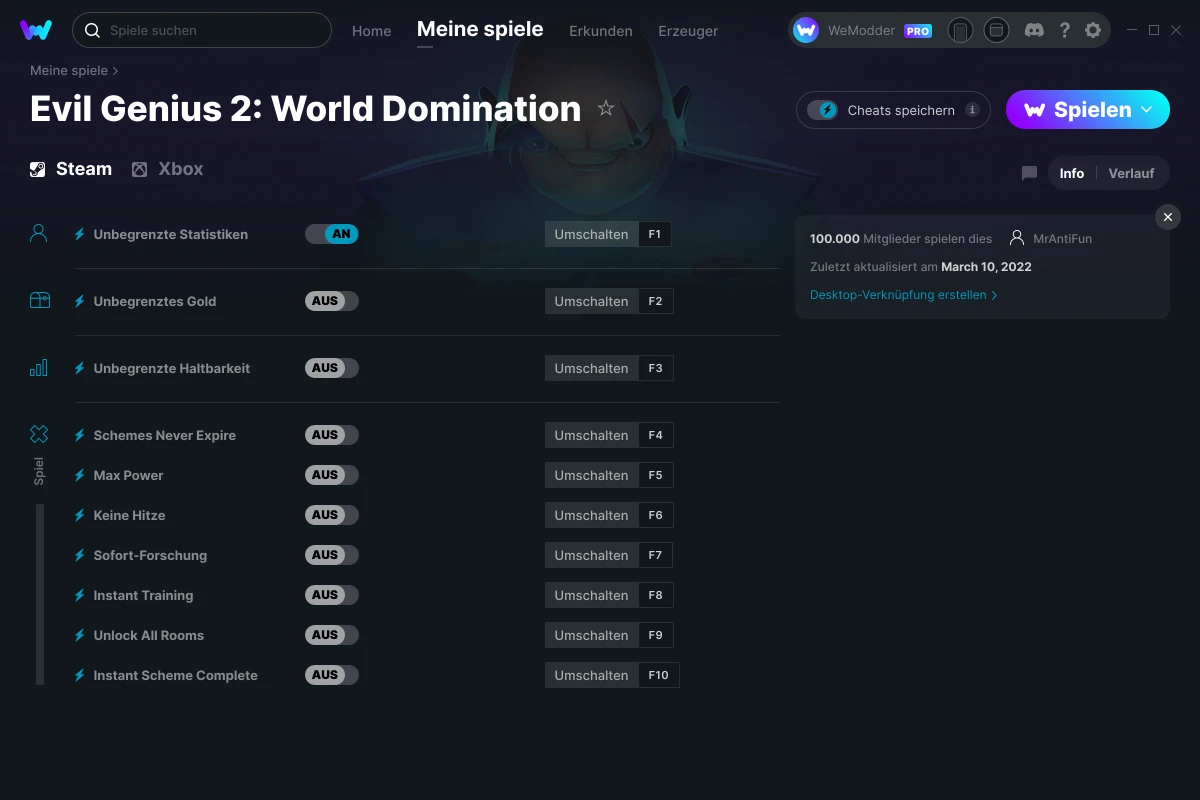Viewport: 1200px width, 800px height.
Task: Click lightning icon next to Unbegrenztes Gold
Action: click(80, 301)
